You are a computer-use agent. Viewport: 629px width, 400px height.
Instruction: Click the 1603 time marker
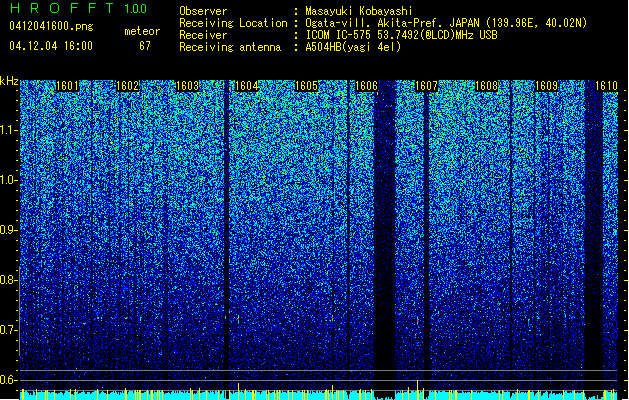pyautogui.click(x=187, y=86)
